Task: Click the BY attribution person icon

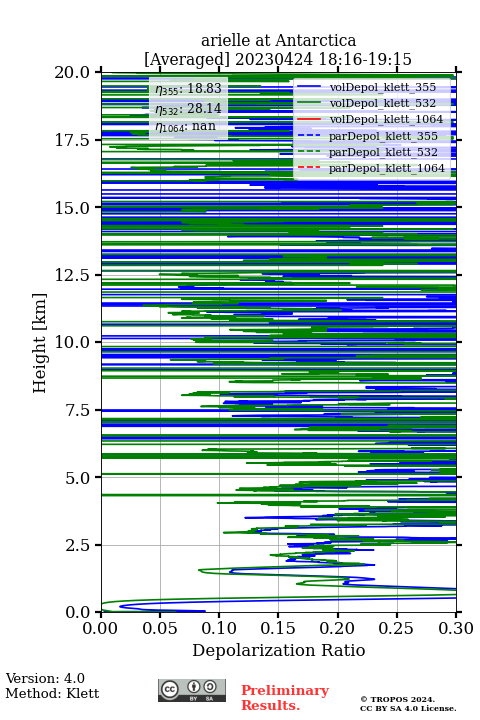Action: pyautogui.click(x=194, y=687)
